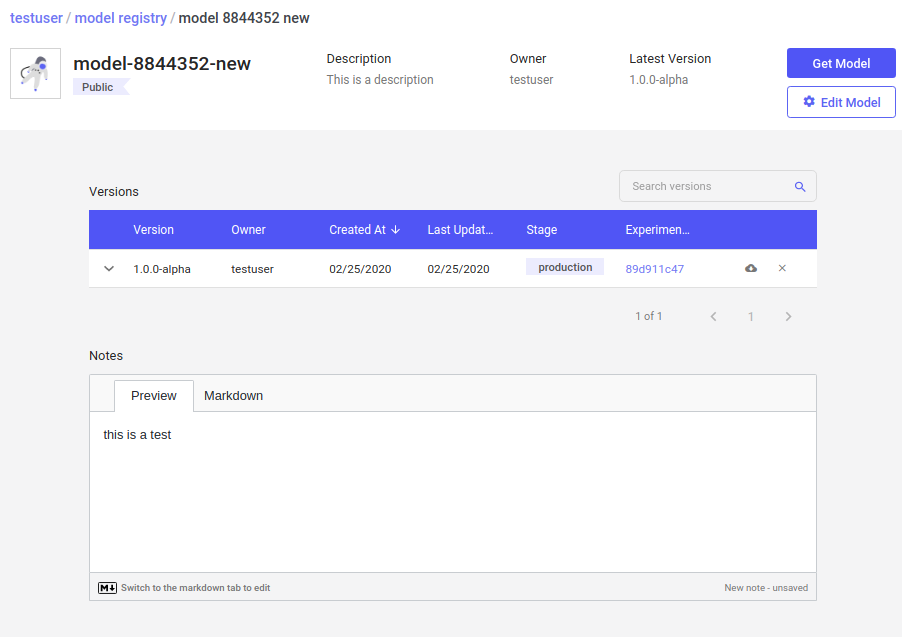Click the model avatar thumbnail image
This screenshot has height=637, width=902.
click(x=35, y=73)
